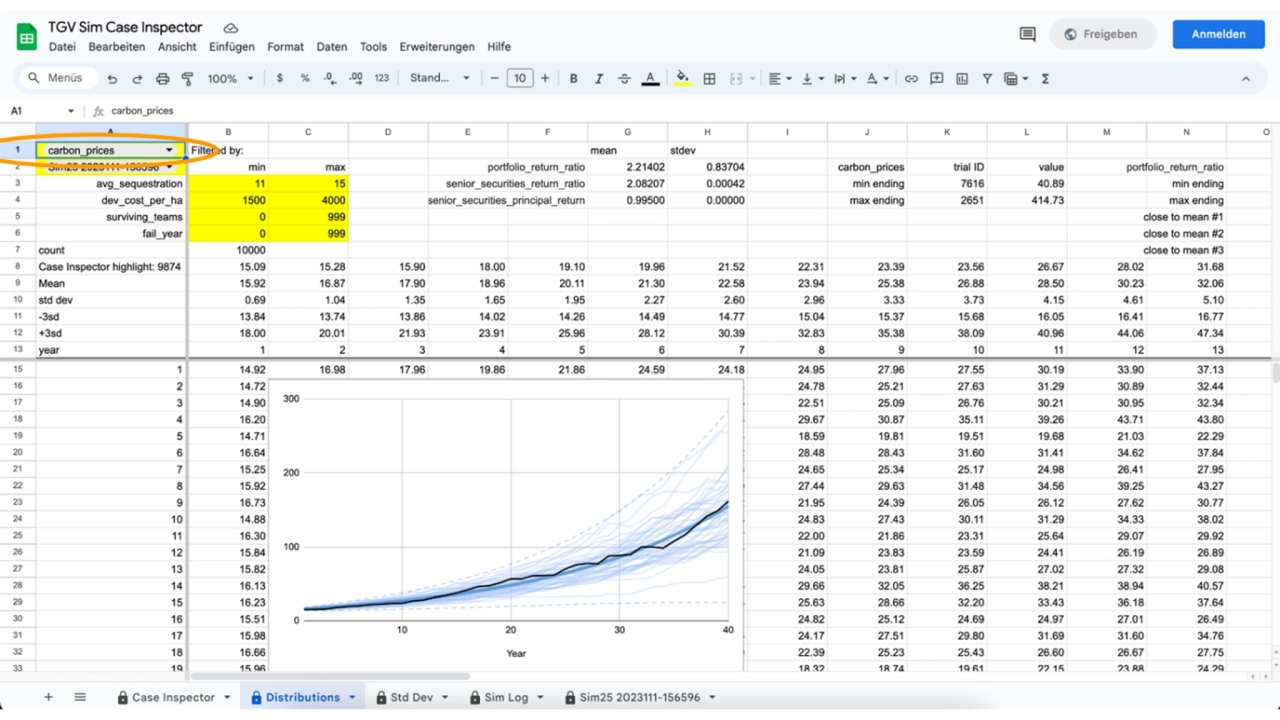This screenshot has width=1280, height=720.
Task: Open the text color picker
Action: 650,78
